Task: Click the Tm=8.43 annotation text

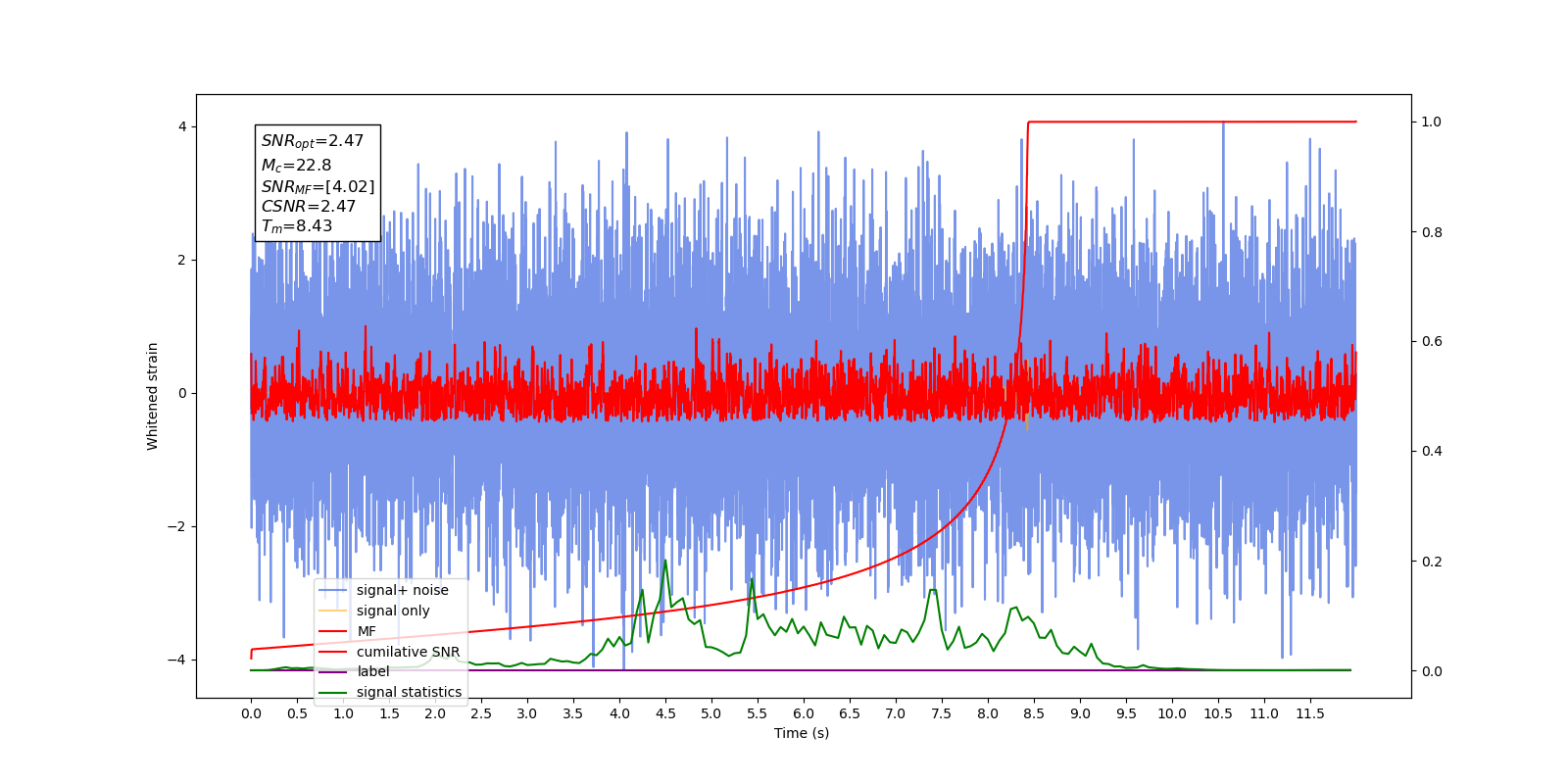Action: 296,226
